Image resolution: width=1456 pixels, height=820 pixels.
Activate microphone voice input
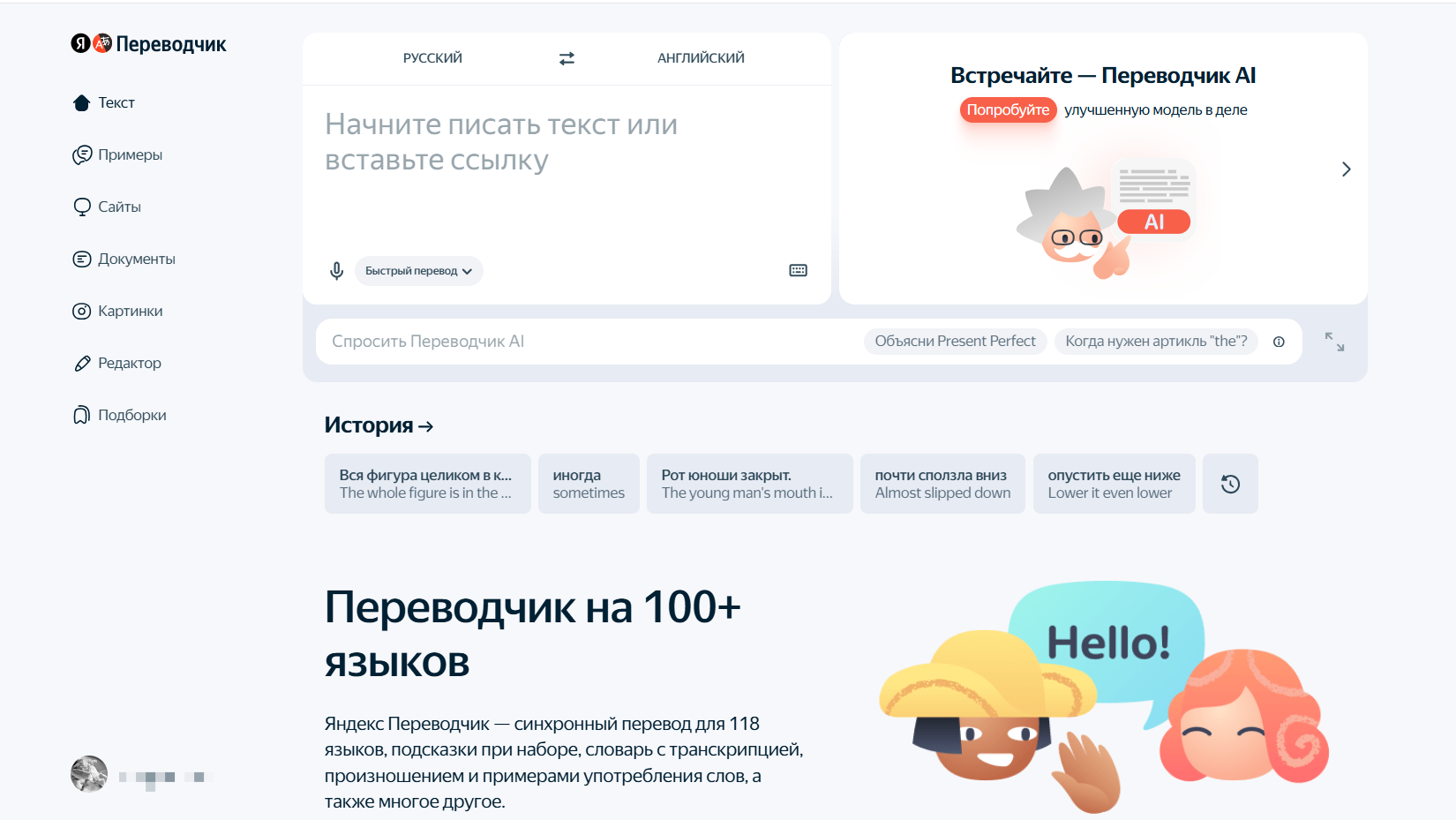pyautogui.click(x=336, y=271)
